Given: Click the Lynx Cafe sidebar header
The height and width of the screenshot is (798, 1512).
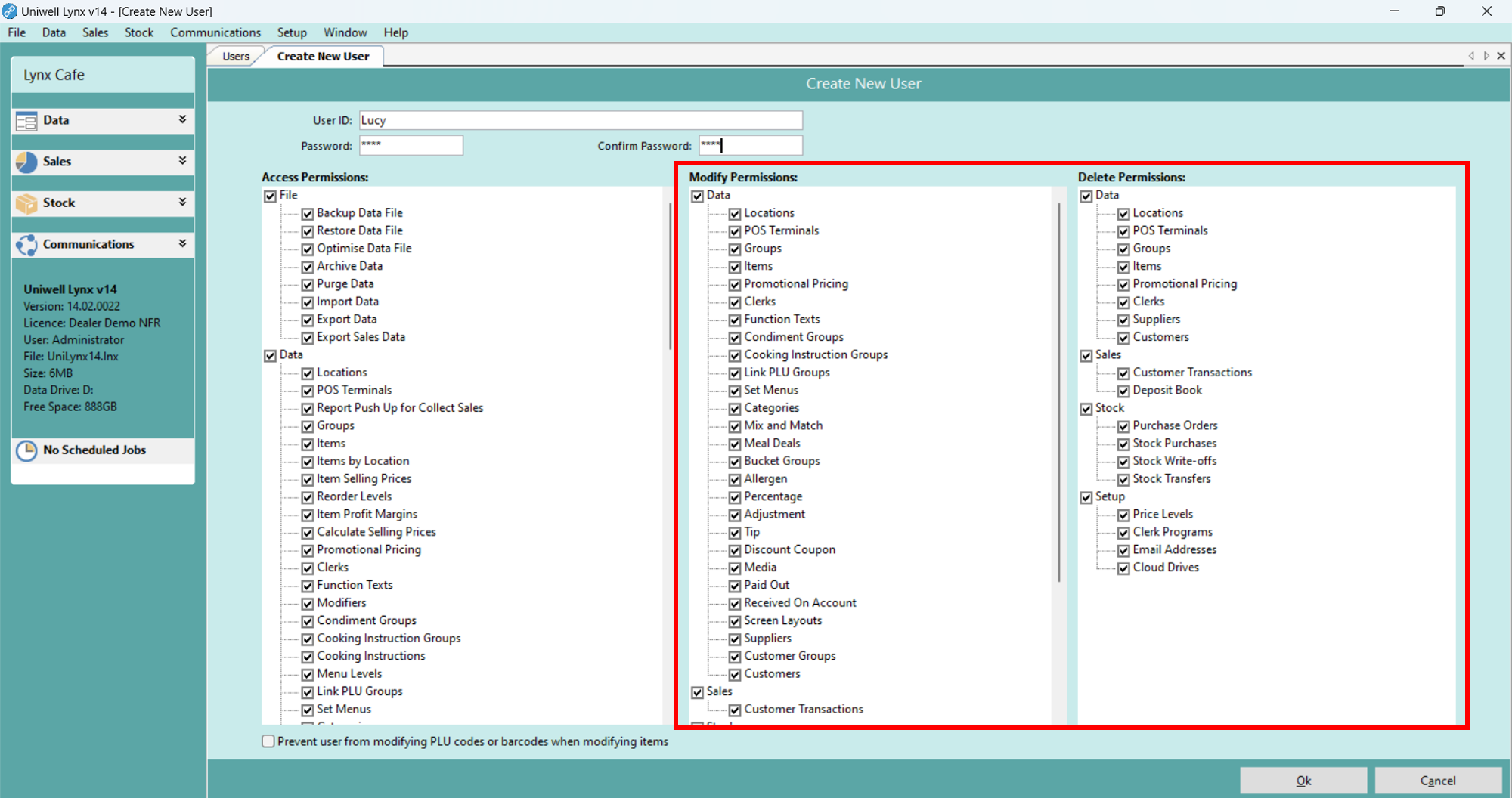Looking at the screenshot, I should pos(103,75).
